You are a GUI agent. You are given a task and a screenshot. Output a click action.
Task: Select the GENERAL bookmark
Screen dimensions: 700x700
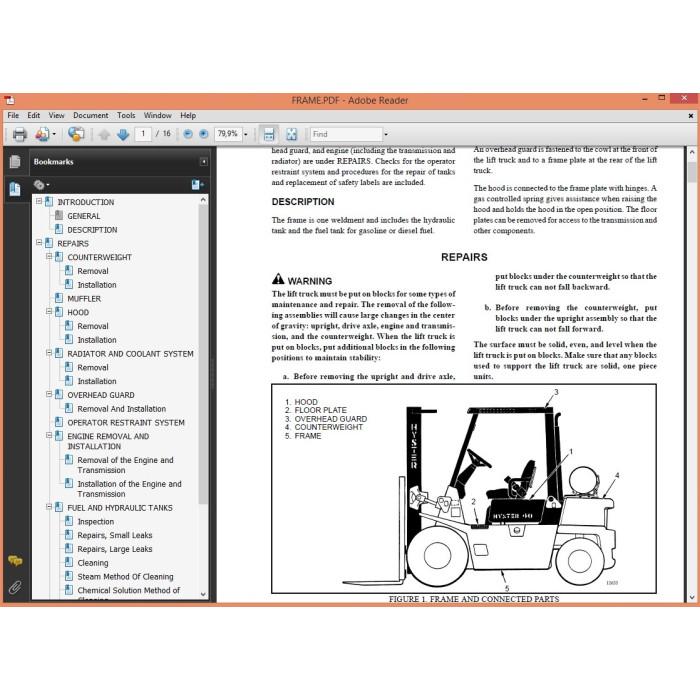click(83, 216)
